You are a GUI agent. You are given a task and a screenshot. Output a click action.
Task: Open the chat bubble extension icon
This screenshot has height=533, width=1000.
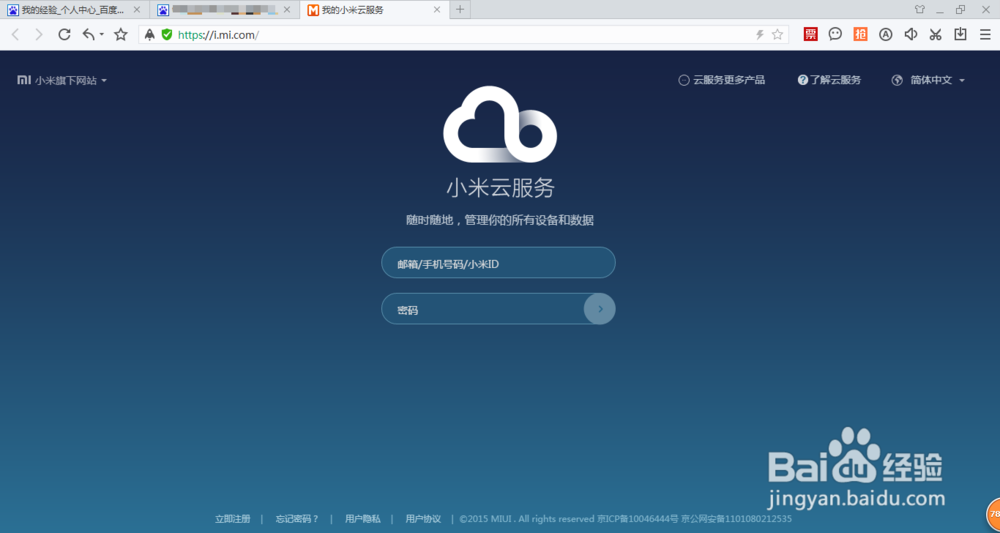835,34
